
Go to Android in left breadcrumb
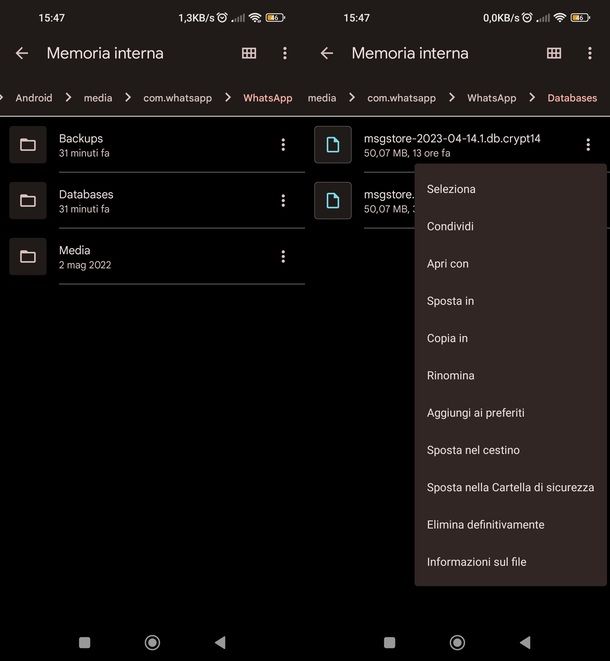(x=34, y=98)
